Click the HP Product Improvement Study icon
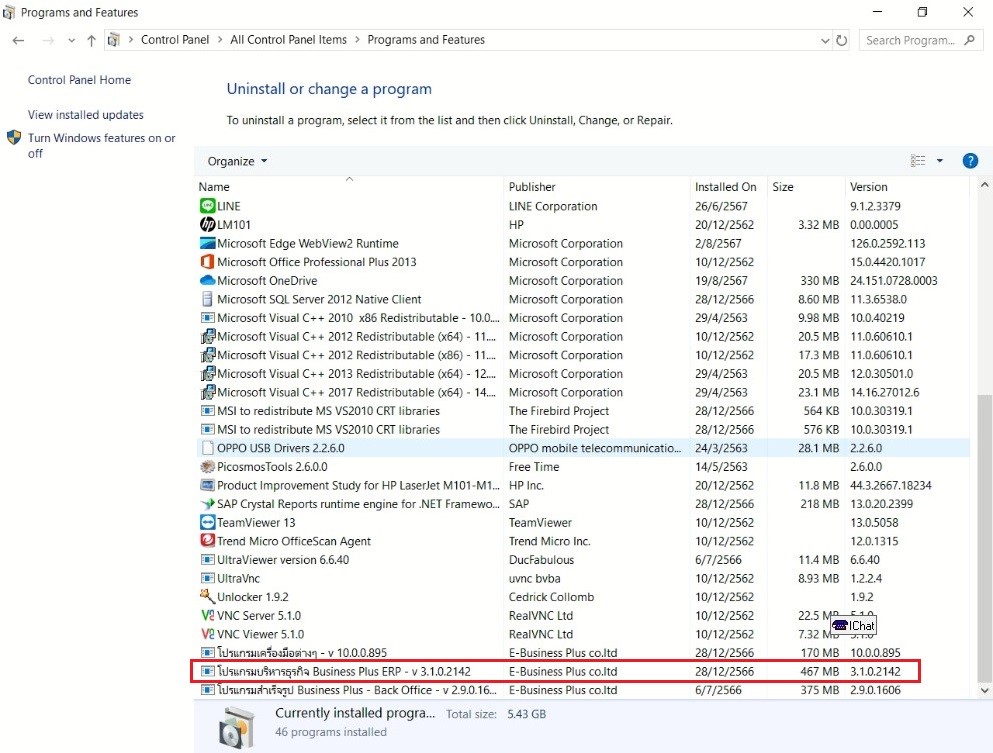993x753 pixels. (x=207, y=485)
